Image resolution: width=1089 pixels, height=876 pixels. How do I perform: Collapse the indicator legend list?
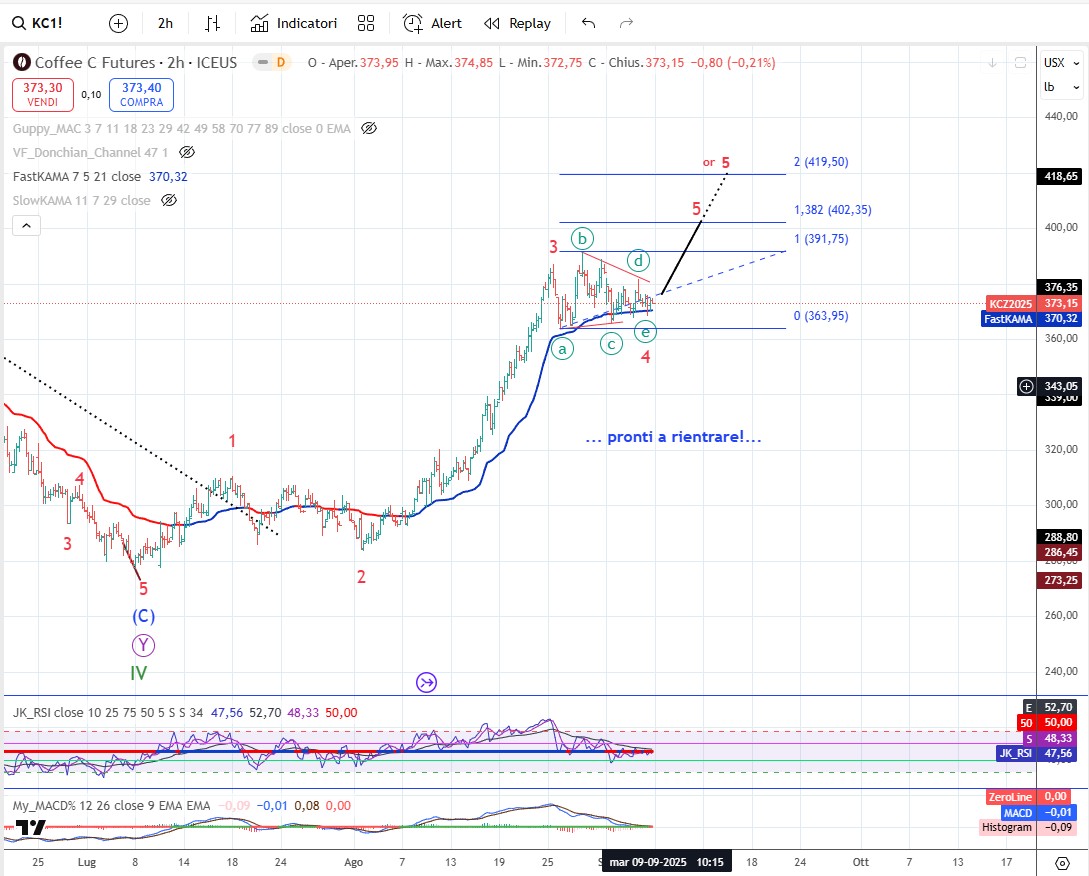coord(26,227)
